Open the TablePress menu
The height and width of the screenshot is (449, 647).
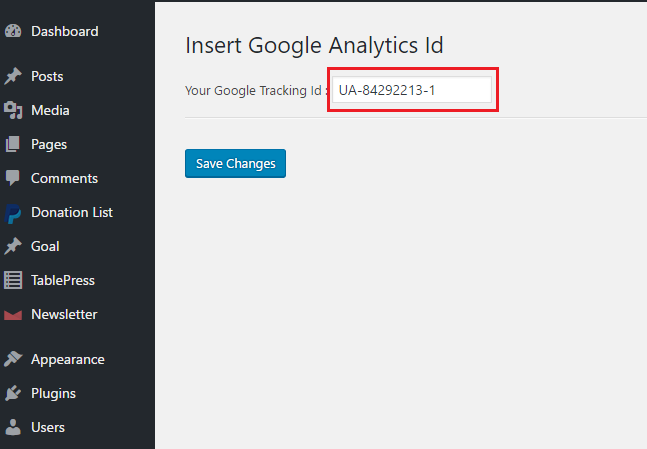63,280
